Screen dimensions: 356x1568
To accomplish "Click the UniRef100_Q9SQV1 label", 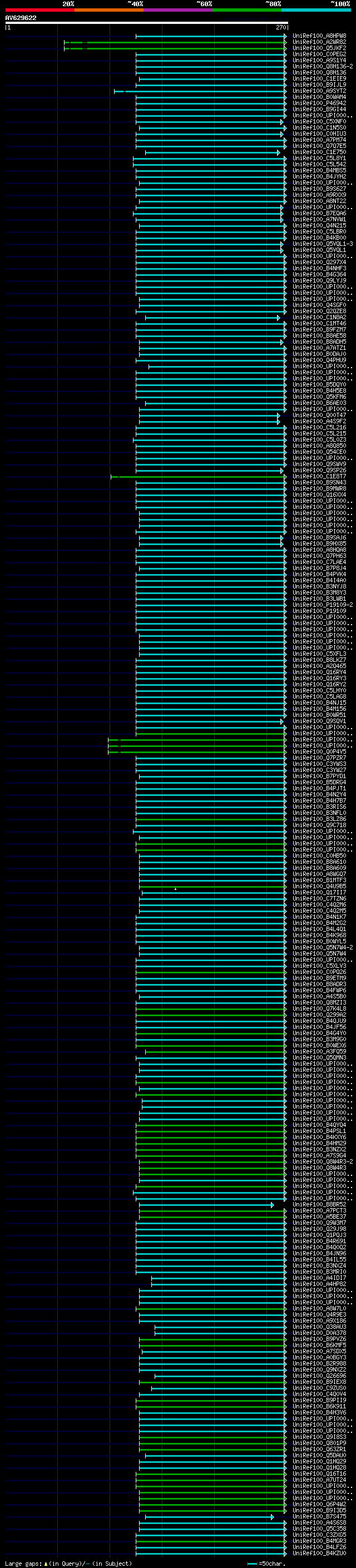I will click(x=319, y=721).
